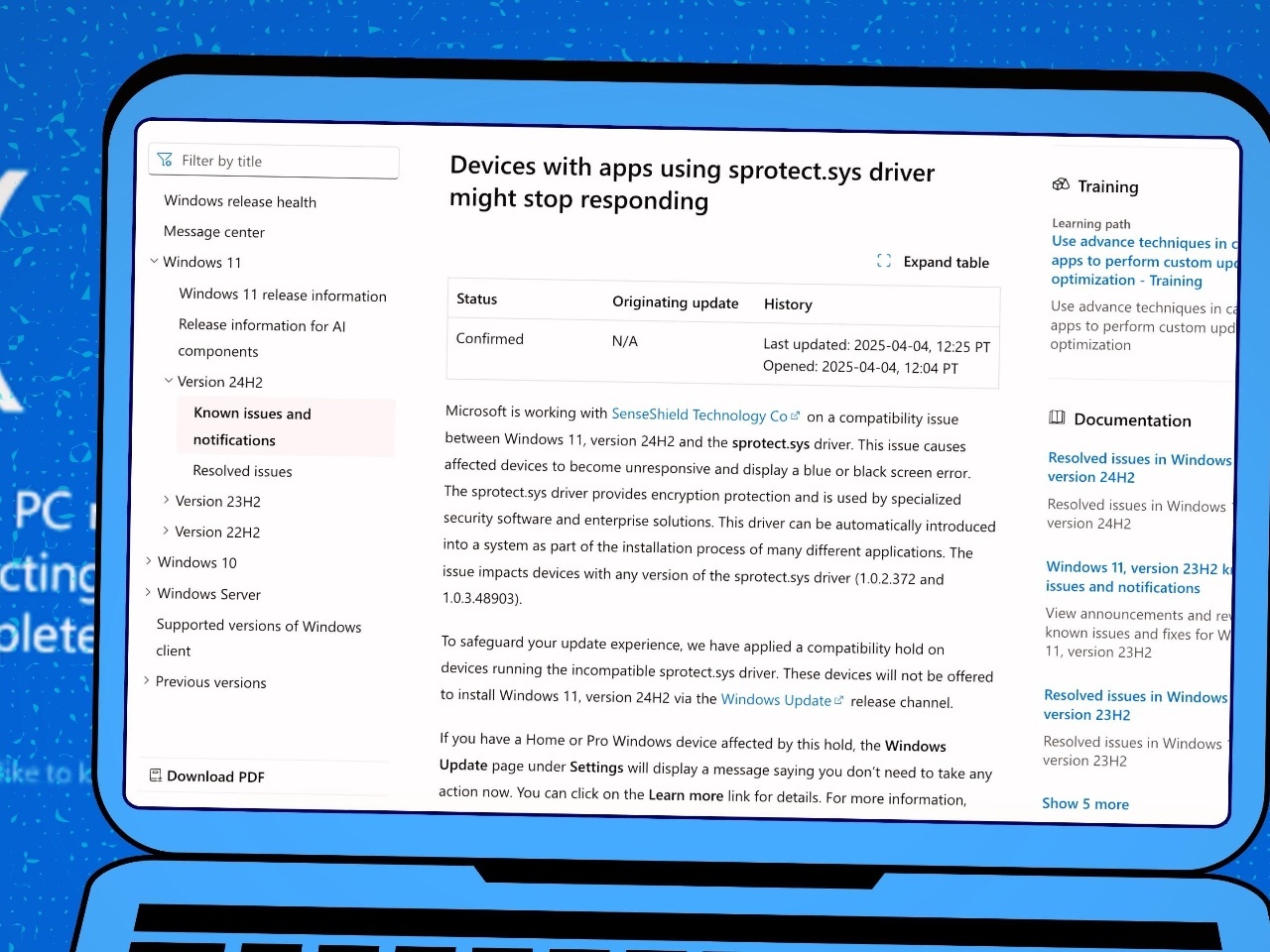The height and width of the screenshot is (952, 1270).
Task: Open Windows 11, version 23H2 known issues link
Action: (1138, 577)
